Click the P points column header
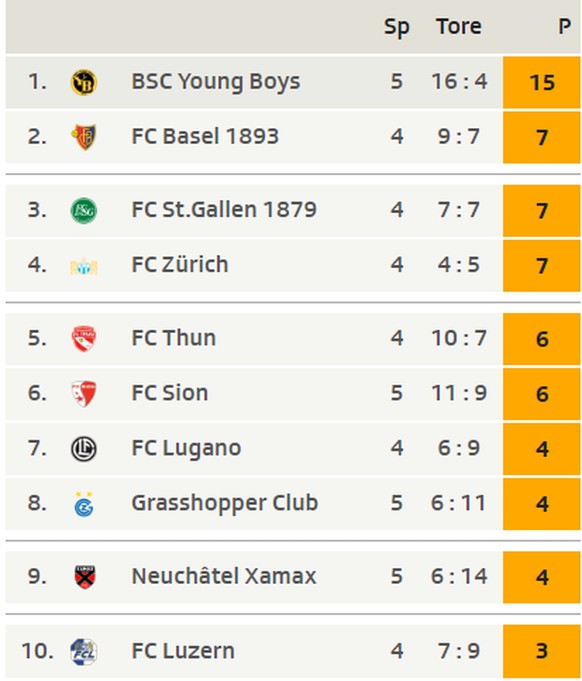 click(x=564, y=26)
